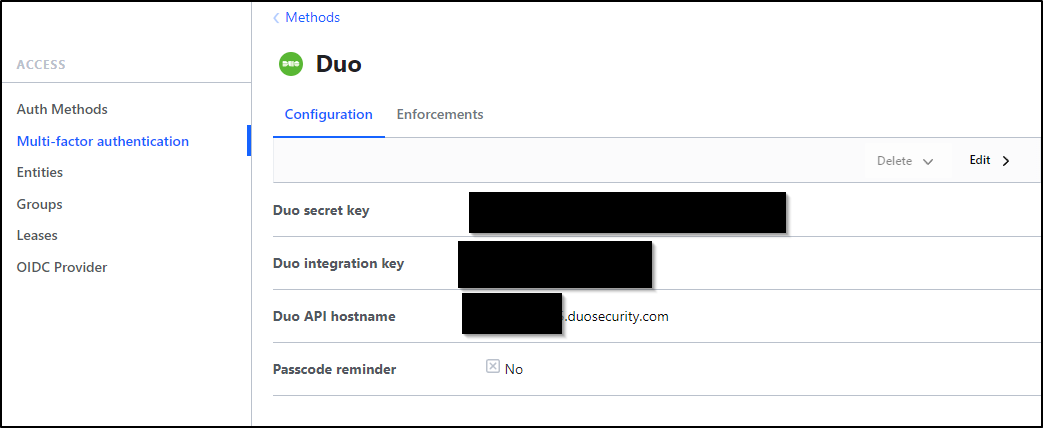
Task: Select Multi-factor authentication sidebar item
Action: (x=102, y=141)
